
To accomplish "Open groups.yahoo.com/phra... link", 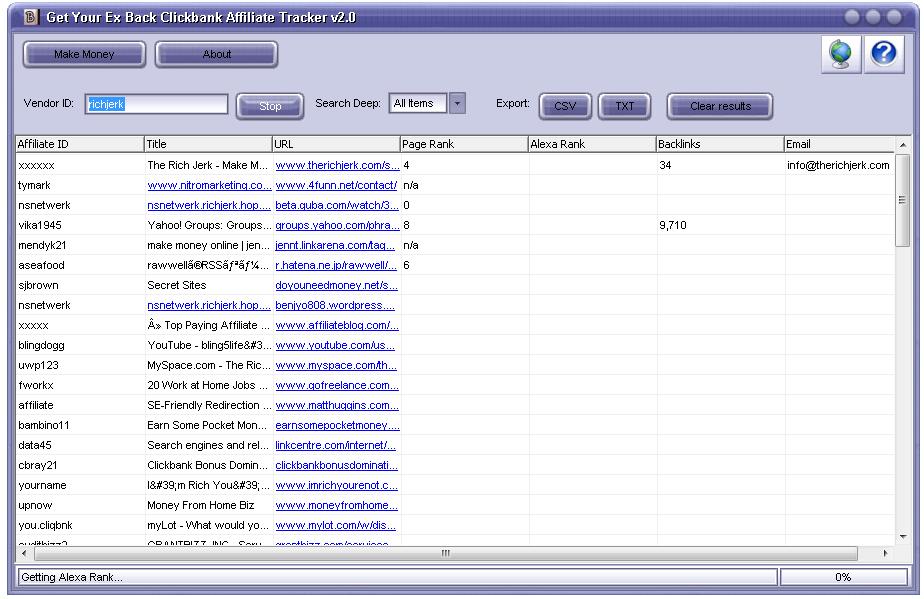I will tap(337, 226).
